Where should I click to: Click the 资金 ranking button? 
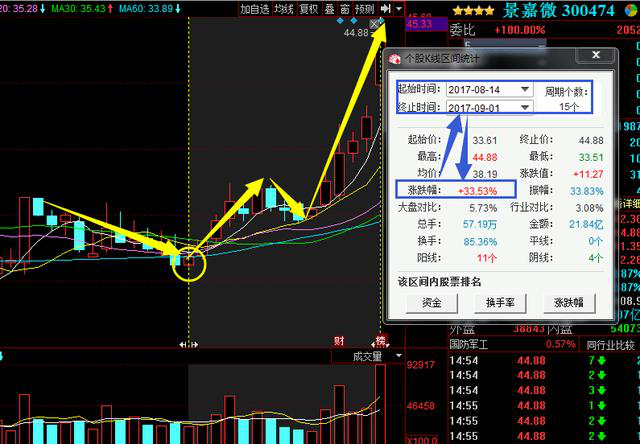pyautogui.click(x=433, y=301)
